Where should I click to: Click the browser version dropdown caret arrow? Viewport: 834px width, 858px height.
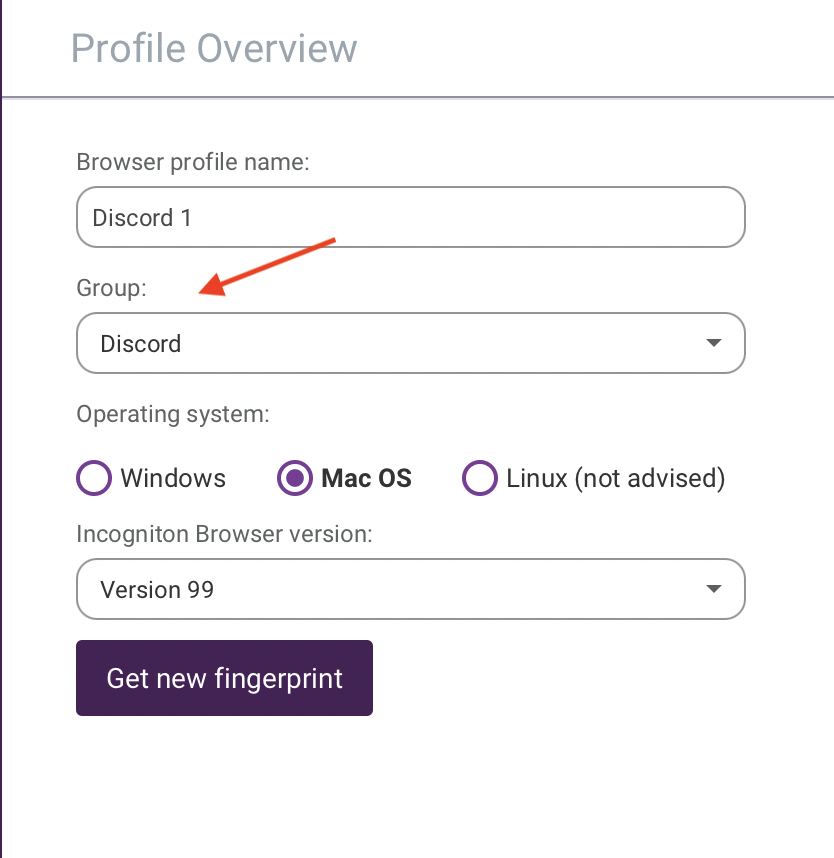click(x=714, y=589)
